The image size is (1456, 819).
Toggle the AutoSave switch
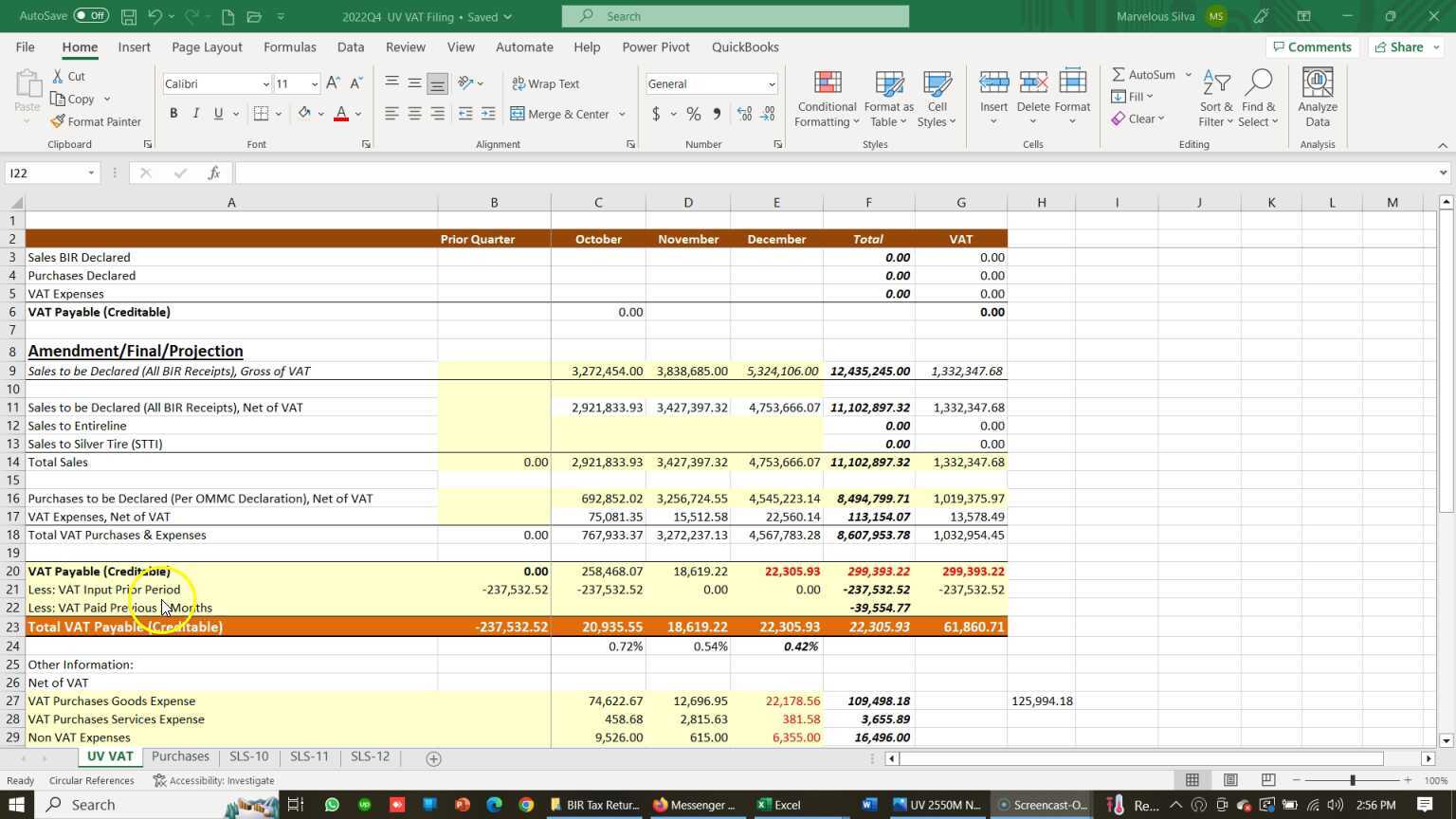point(91,16)
